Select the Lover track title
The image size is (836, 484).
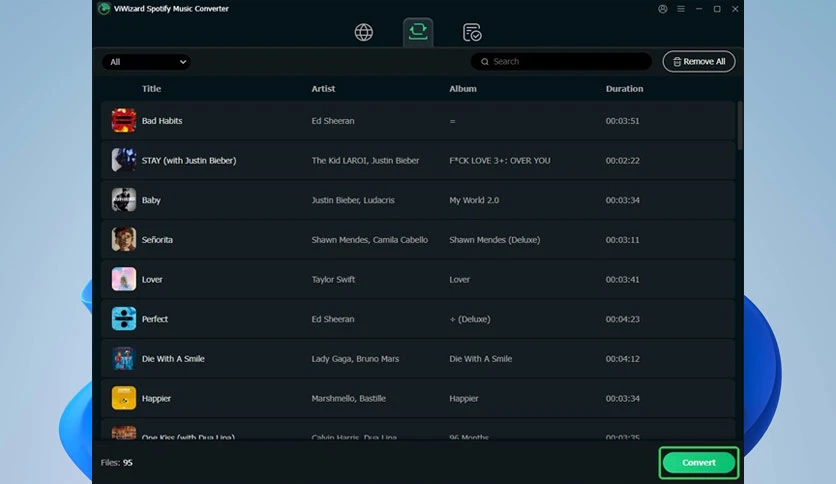pyautogui.click(x=152, y=279)
